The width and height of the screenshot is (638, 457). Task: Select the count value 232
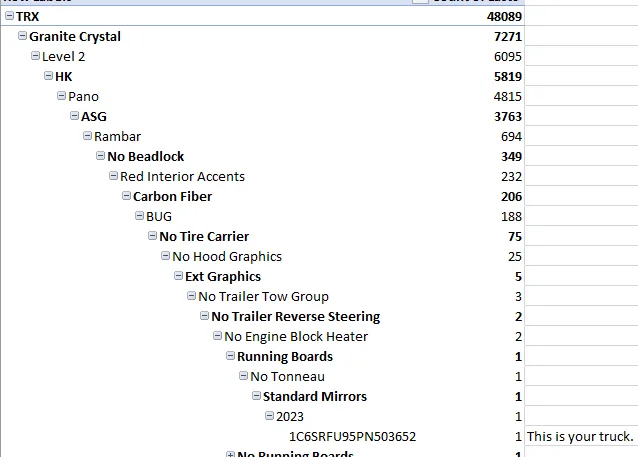coord(511,177)
